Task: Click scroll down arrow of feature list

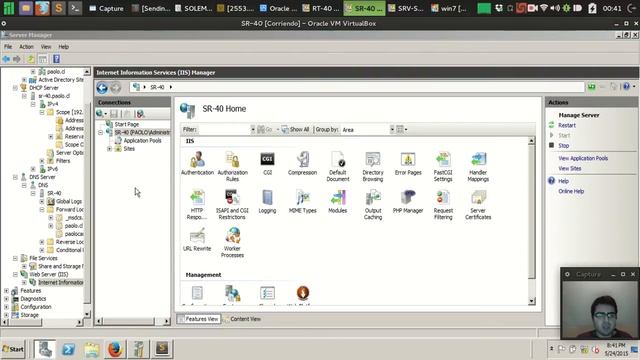Action: tap(531, 301)
